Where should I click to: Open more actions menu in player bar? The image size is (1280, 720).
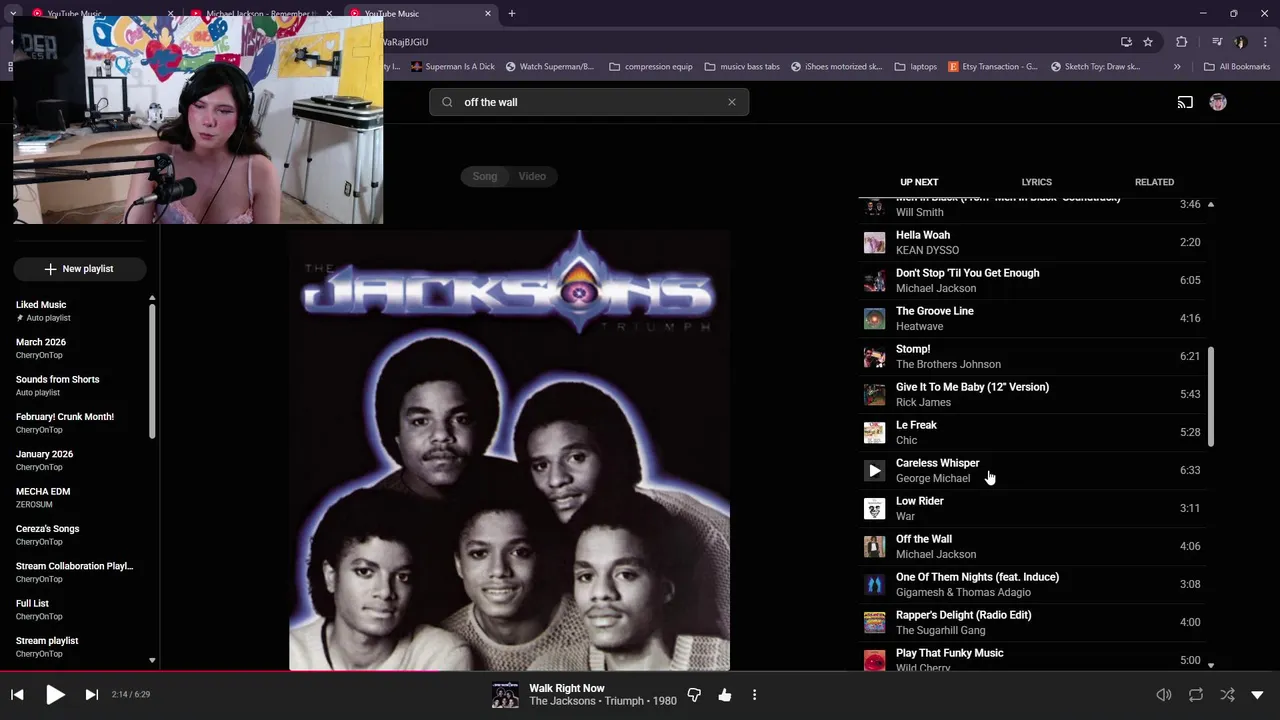(x=754, y=695)
